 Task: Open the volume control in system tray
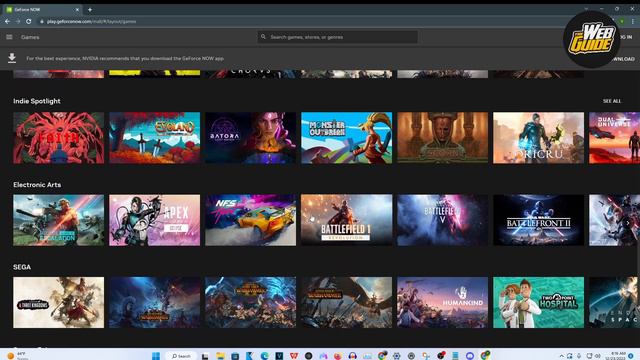point(598,356)
